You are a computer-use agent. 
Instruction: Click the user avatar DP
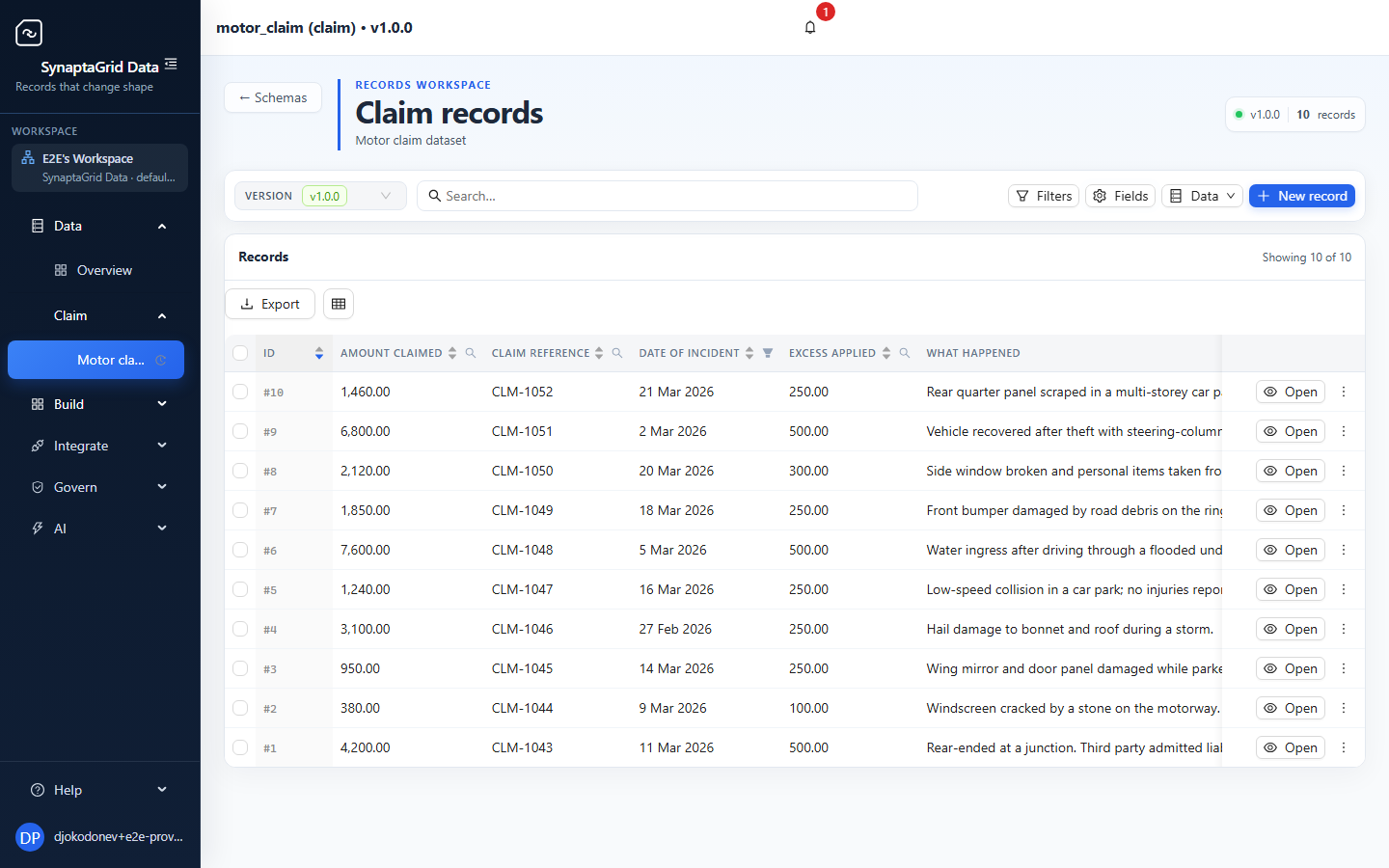click(x=30, y=837)
